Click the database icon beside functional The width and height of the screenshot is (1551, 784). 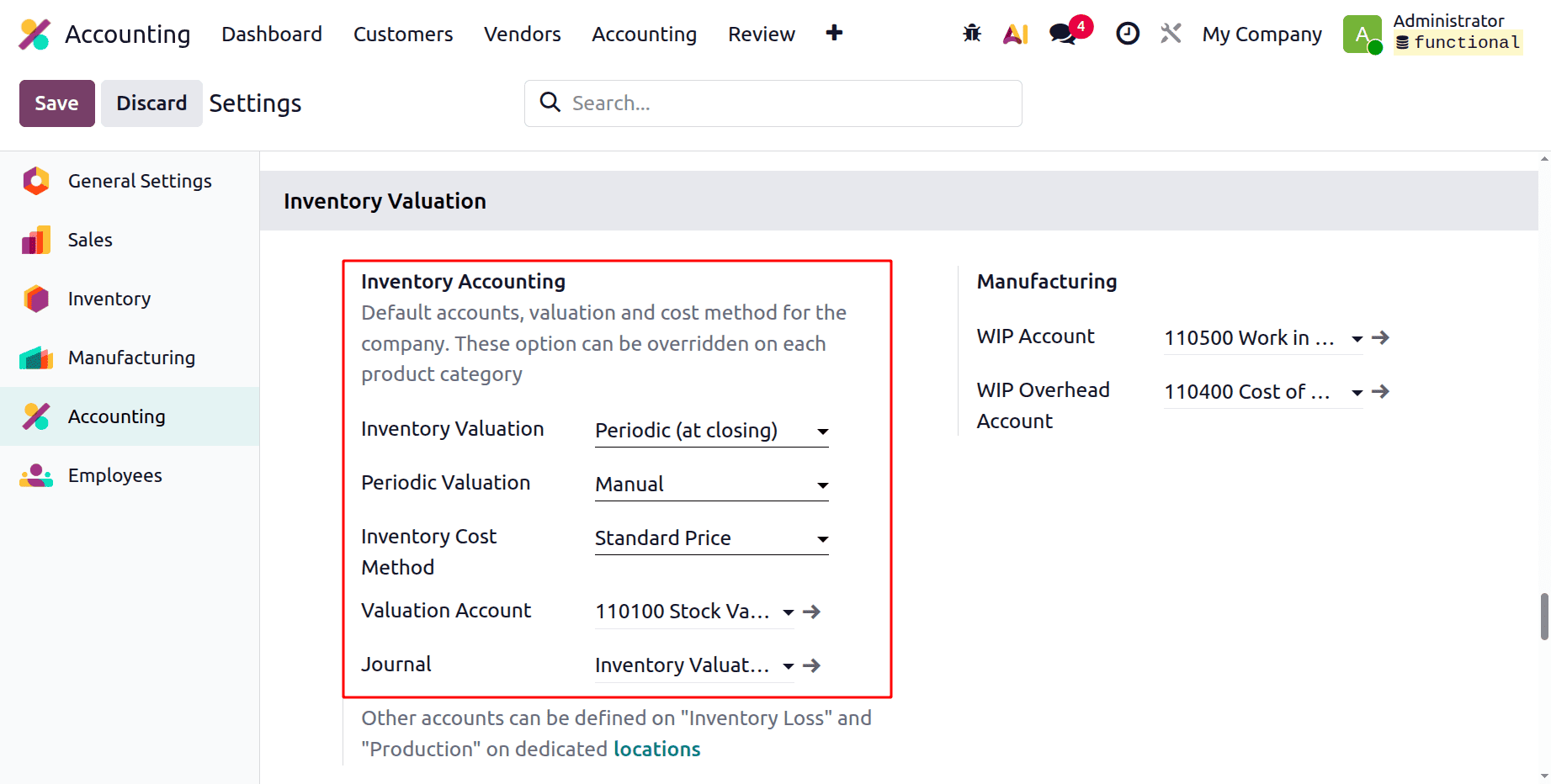tap(1402, 42)
